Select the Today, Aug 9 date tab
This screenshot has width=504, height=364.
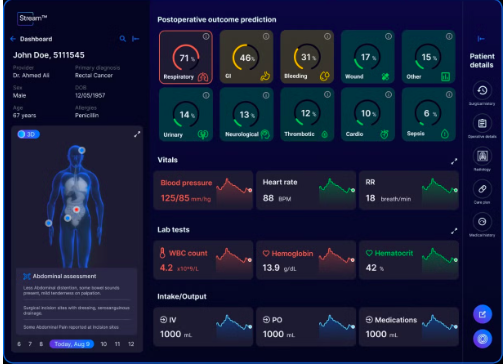[72, 344]
